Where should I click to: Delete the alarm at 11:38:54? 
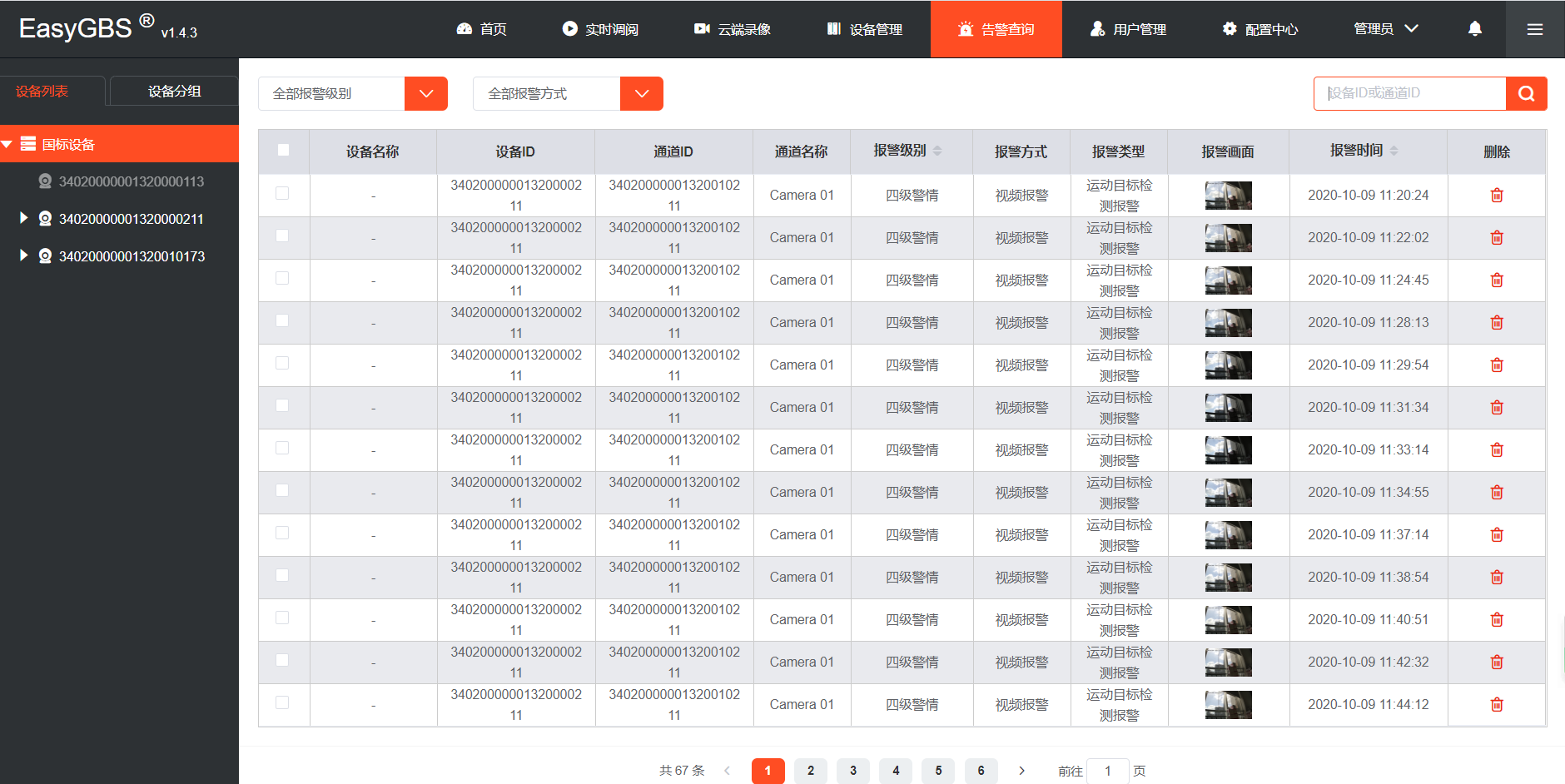tap(1497, 577)
